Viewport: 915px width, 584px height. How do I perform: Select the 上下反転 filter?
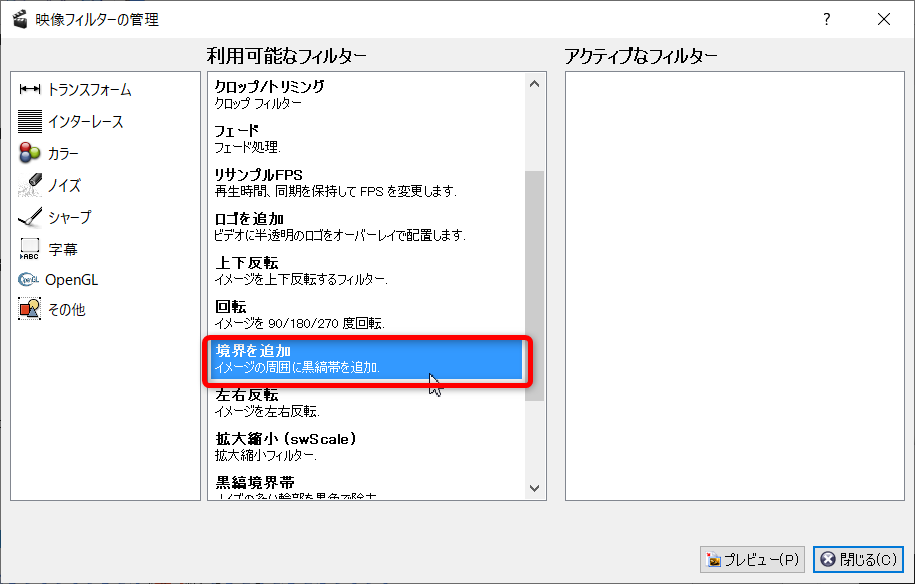(365, 270)
